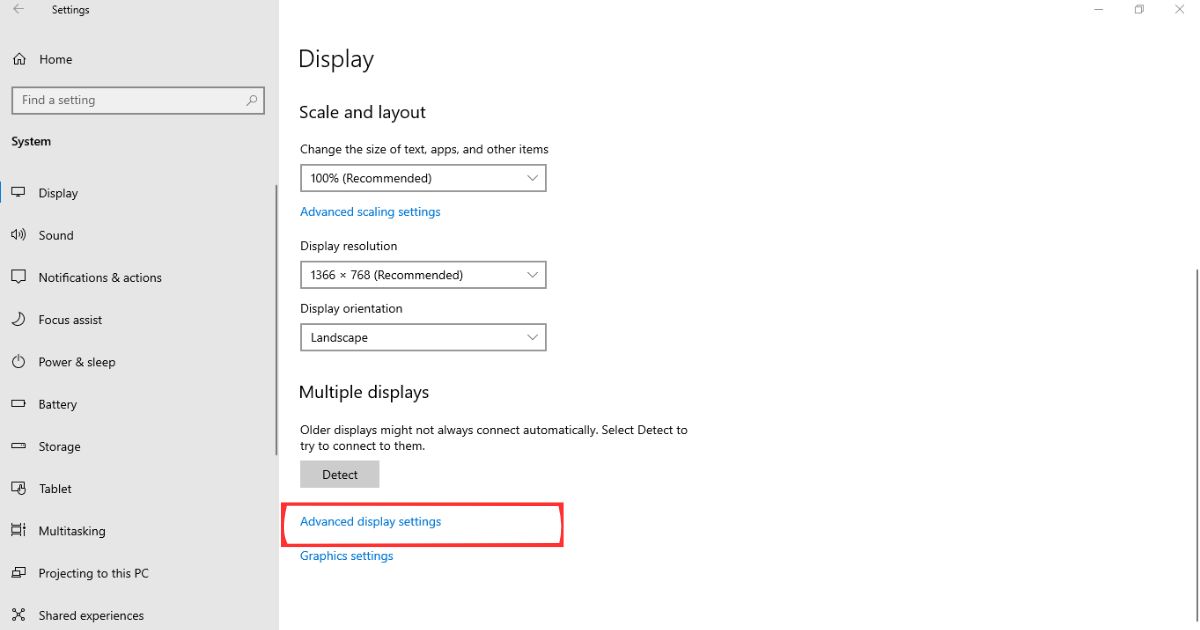
Task: Click the Storage drive icon
Action: tap(18, 446)
